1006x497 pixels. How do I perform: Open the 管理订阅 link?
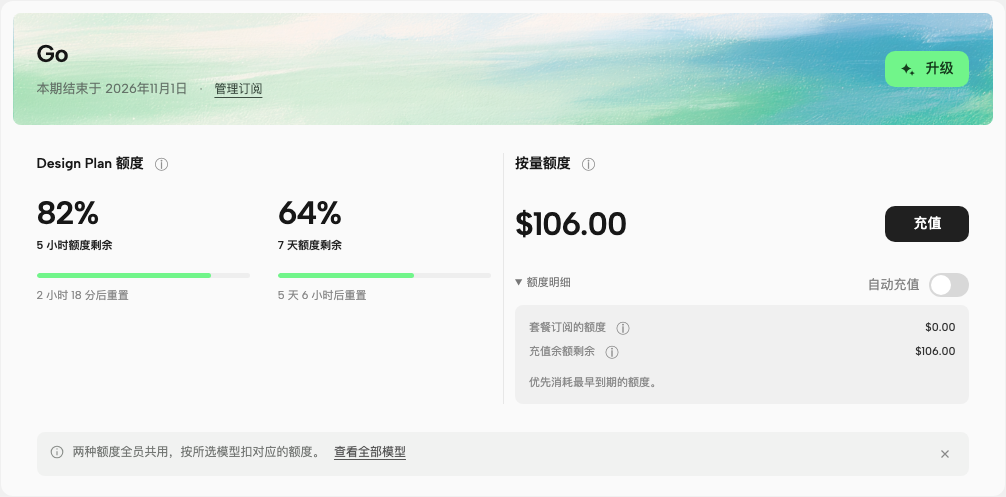click(238, 89)
